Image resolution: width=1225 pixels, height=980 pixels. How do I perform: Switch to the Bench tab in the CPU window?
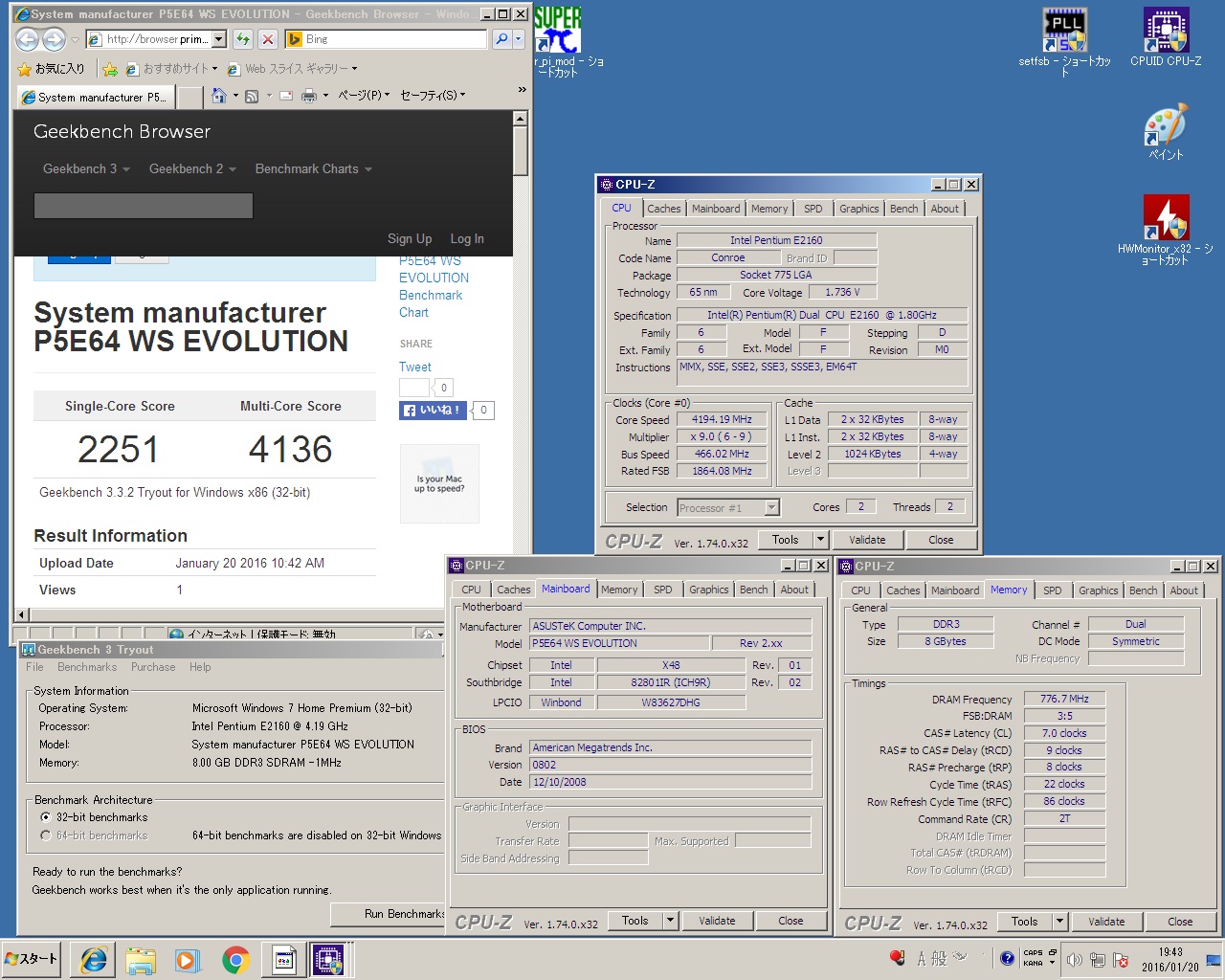(x=903, y=209)
